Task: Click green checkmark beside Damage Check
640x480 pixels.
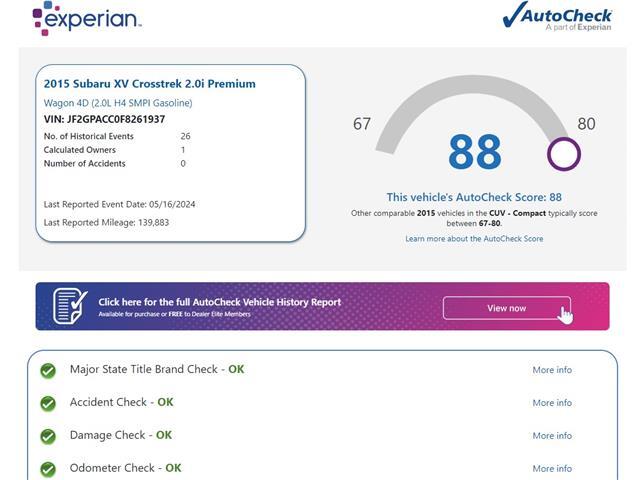Action: click(x=47, y=437)
